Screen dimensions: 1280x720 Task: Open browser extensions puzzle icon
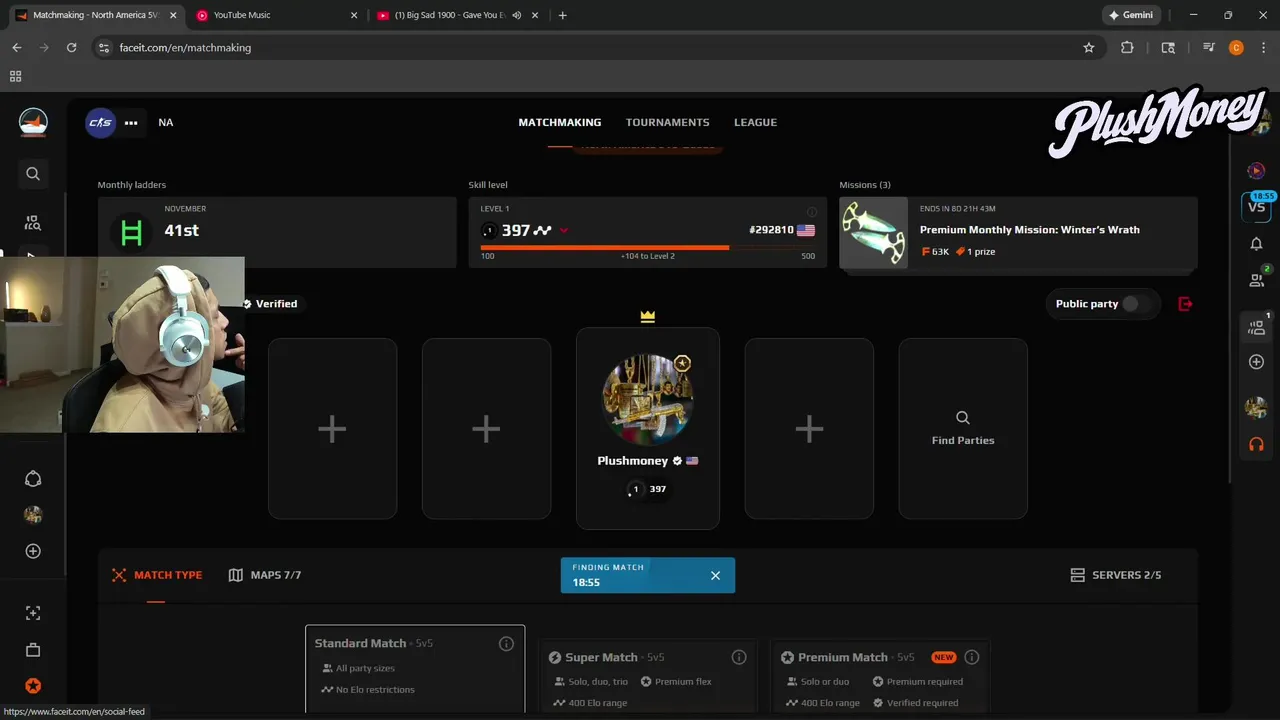[x=1127, y=47]
